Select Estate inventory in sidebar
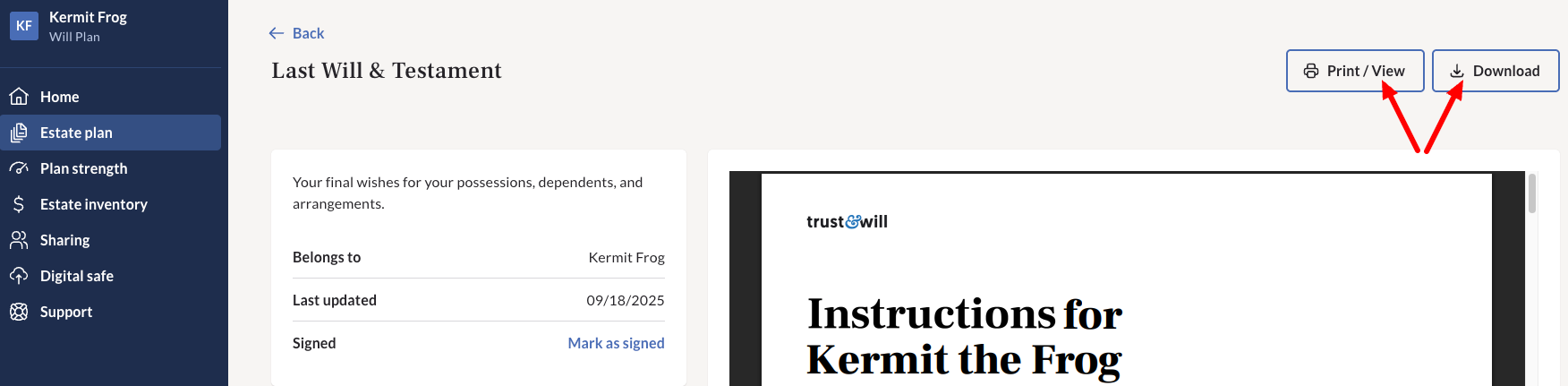The height and width of the screenshot is (386, 1568). point(93,204)
